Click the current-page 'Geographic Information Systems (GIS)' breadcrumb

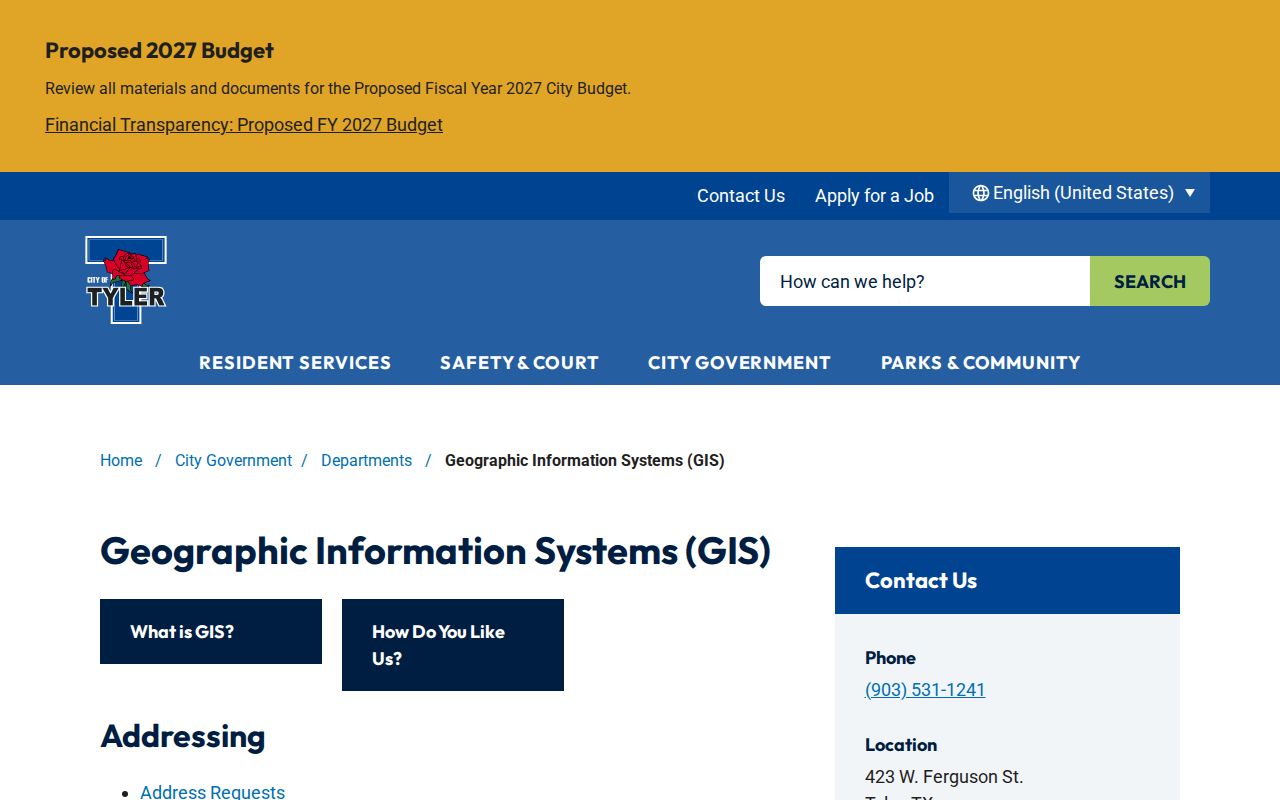(x=585, y=461)
